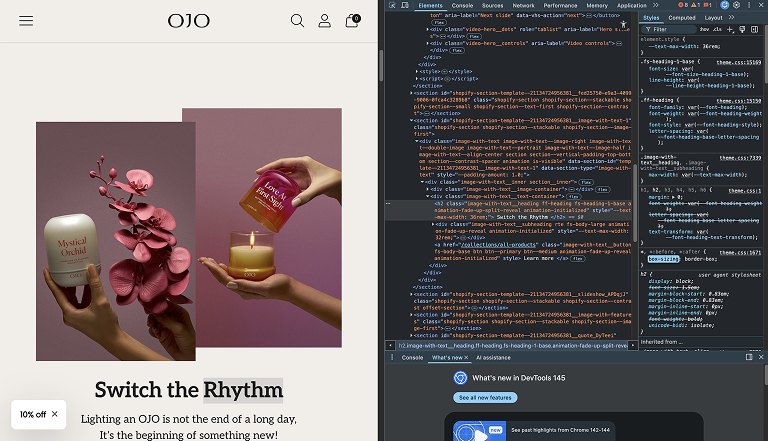The image size is (768, 441).
Task: Switch to the Console tab in top bar
Action: (x=462, y=5)
